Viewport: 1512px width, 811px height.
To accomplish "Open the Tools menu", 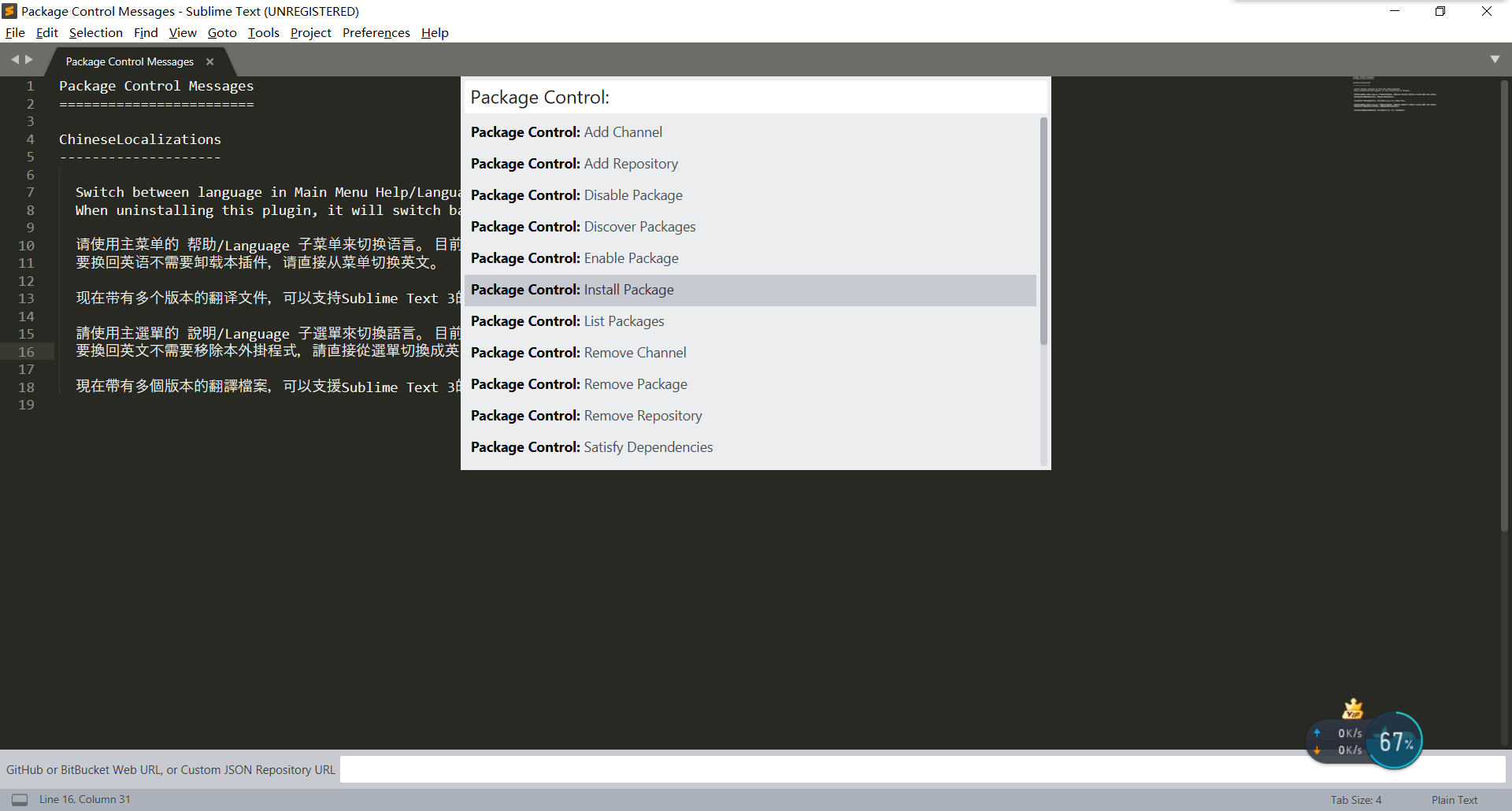I will (263, 32).
